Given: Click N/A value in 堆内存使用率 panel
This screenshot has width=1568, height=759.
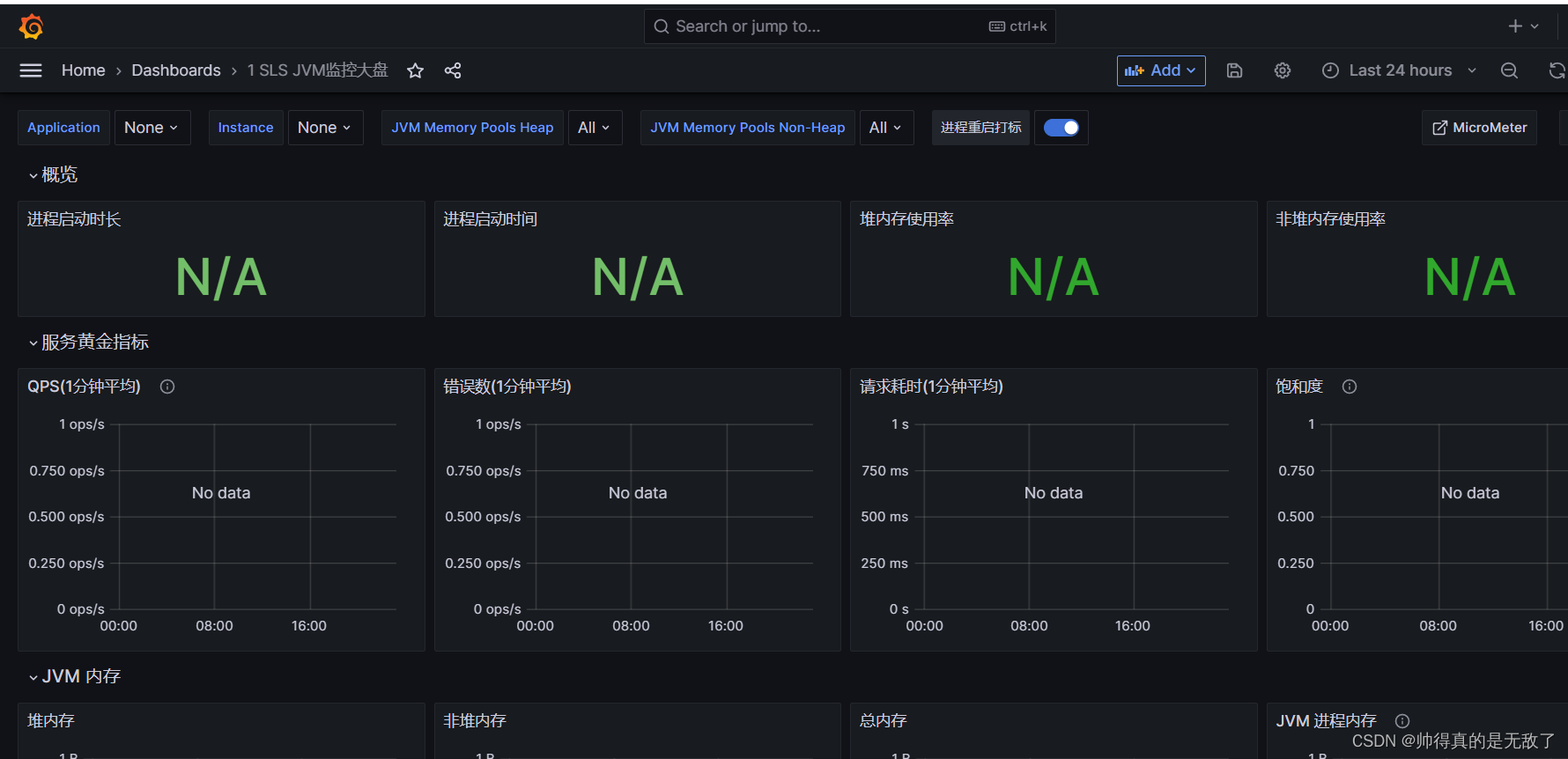Looking at the screenshot, I should 1054,278.
